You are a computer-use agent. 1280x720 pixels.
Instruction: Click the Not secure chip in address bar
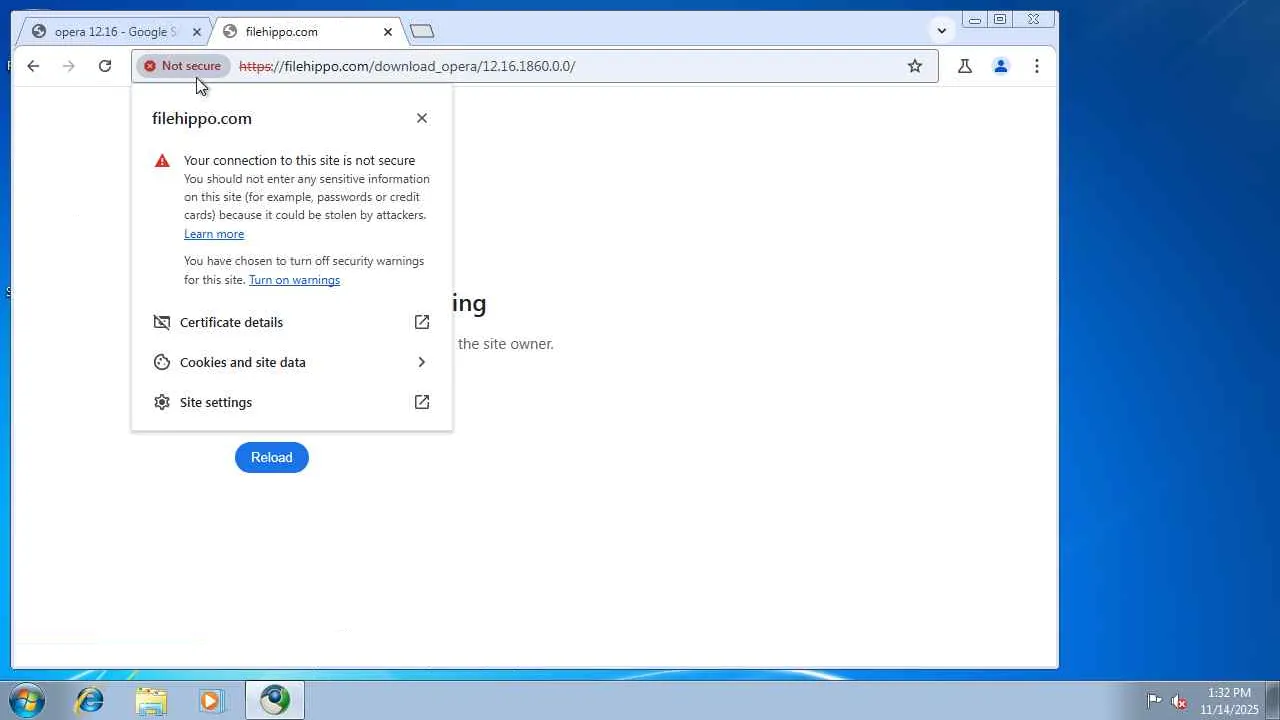point(183,66)
